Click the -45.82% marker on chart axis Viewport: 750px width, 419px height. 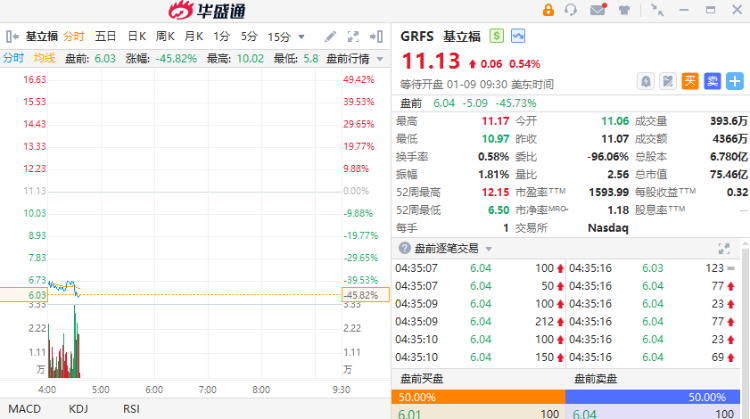365,295
